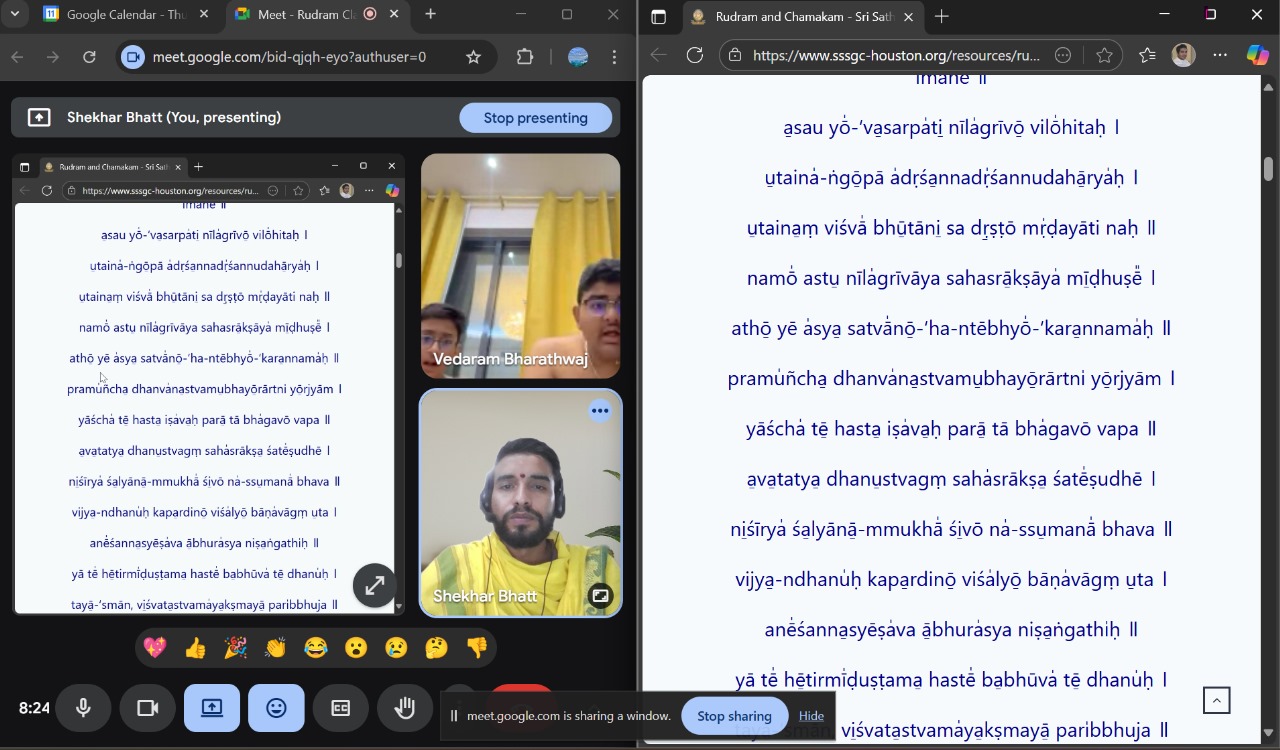
Task: Mute the microphone in Meet
Action: (83, 708)
